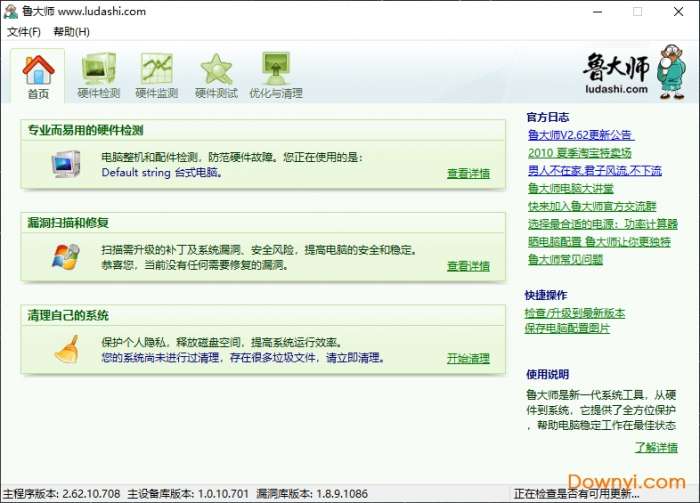This screenshot has width=700, height=503.
Task: Open the 硬件检测 hardware detection icon
Action: (99, 69)
